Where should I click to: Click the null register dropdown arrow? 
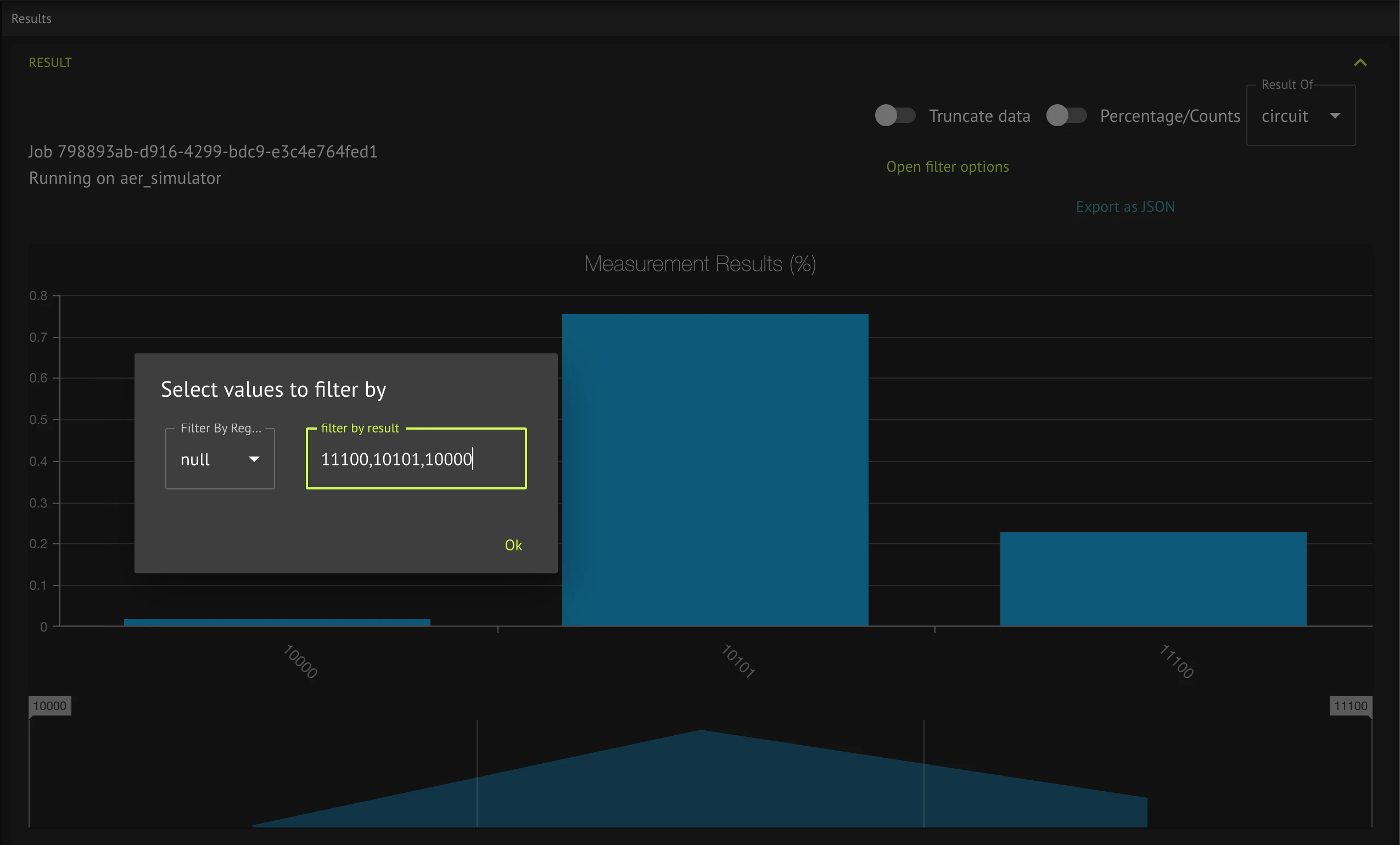[x=254, y=459]
